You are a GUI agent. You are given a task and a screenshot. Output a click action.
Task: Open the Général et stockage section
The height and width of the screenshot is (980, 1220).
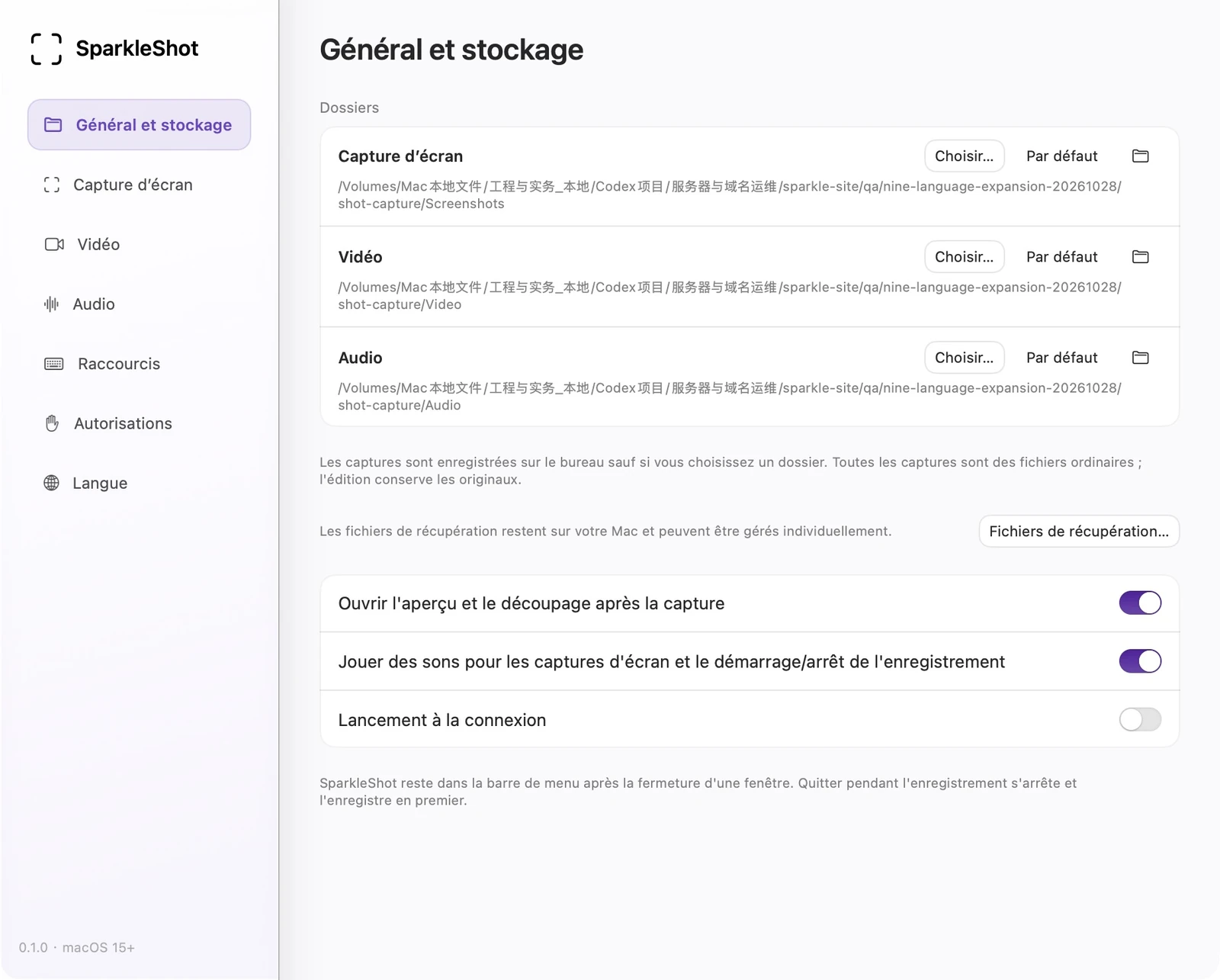(140, 124)
